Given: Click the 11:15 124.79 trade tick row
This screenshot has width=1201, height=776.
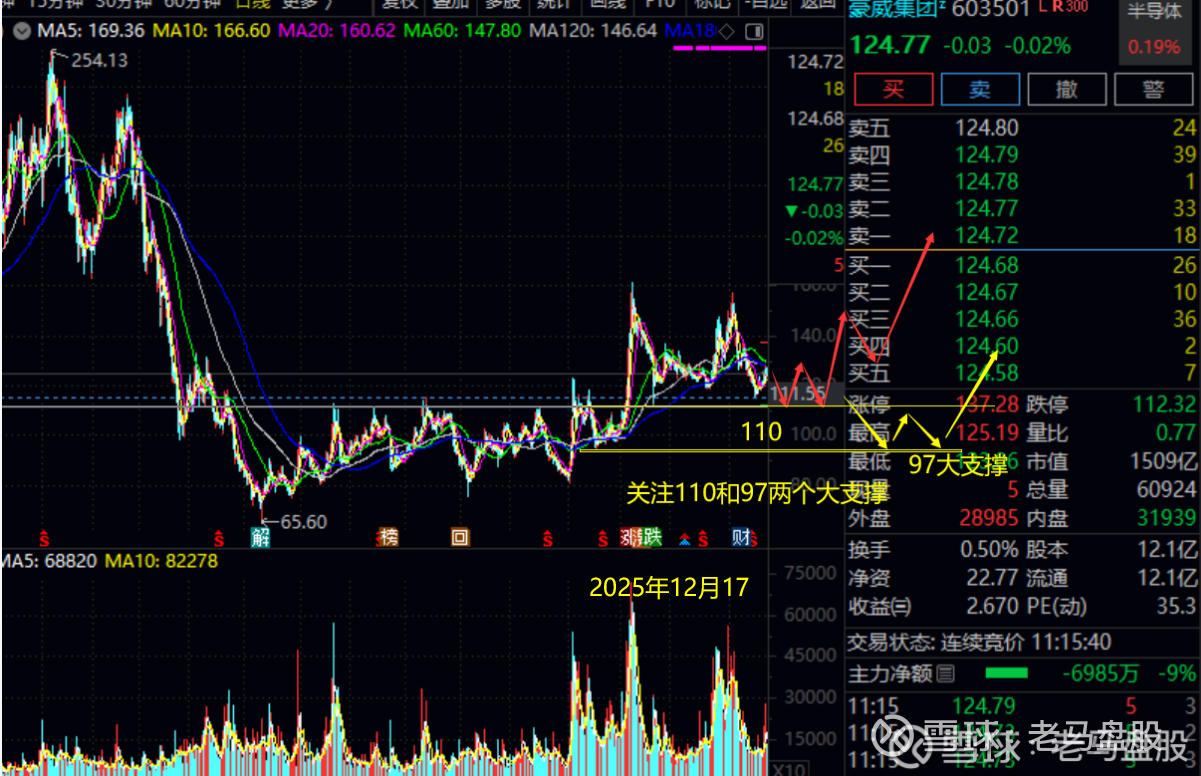Looking at the screenshot, I should point(1022,706).
